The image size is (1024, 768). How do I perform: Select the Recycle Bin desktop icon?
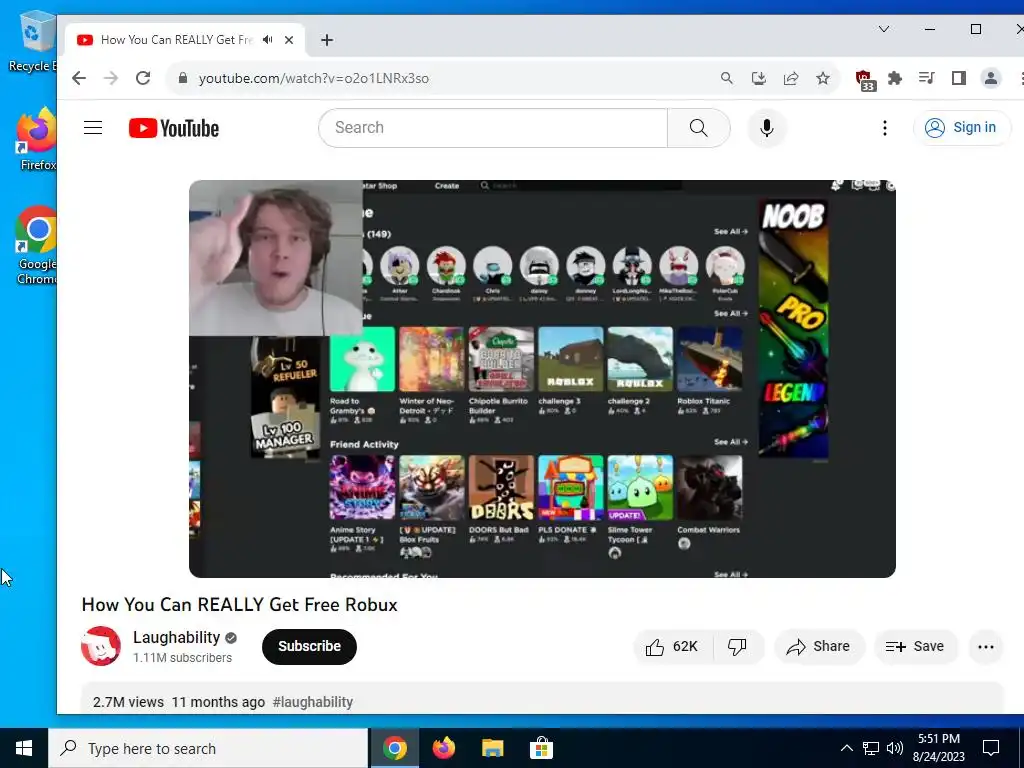[x=33, y=41]
